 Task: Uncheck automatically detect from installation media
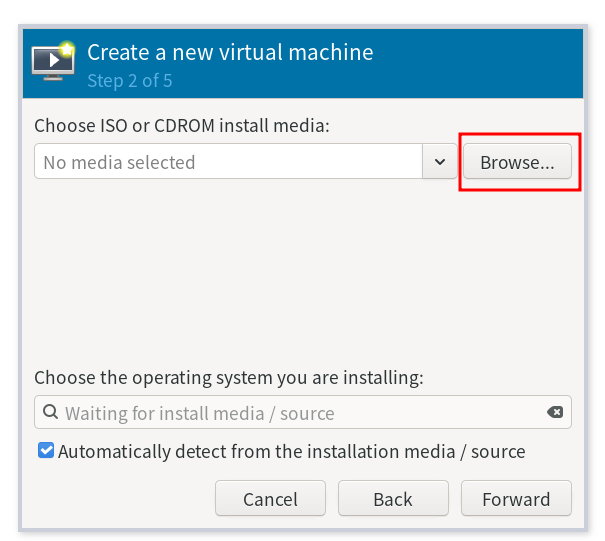tap(46, 451)
